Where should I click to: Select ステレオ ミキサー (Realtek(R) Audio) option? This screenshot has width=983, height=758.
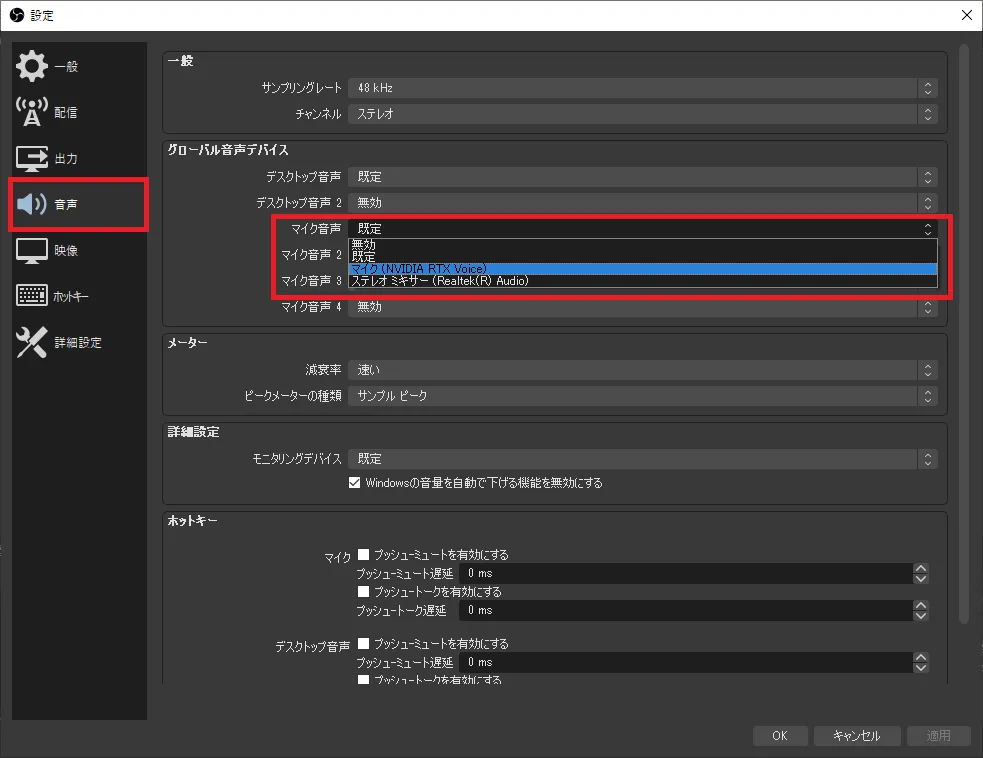coord(643,281)
